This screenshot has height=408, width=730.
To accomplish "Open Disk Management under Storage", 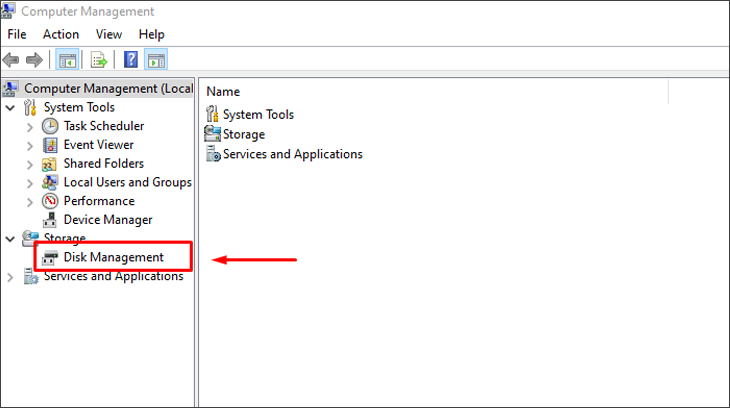I will click(x=114, y=257).
